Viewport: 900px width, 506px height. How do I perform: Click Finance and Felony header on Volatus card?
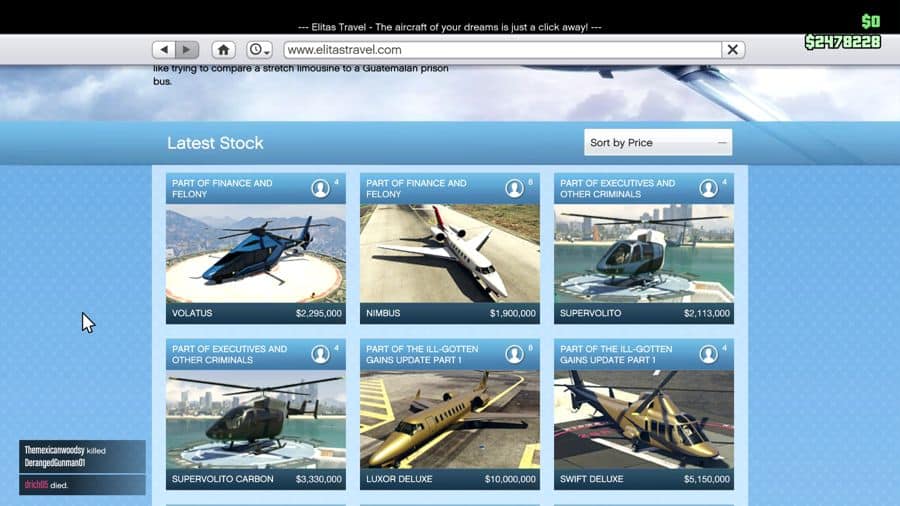(x=222, y=188)
